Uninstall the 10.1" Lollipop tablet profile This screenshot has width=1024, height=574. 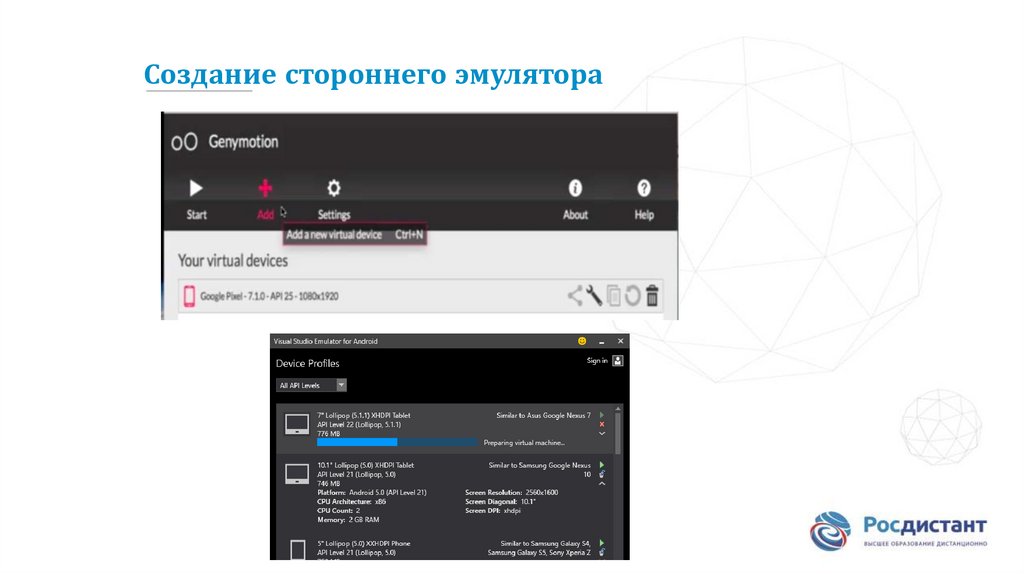coord(601,474)
